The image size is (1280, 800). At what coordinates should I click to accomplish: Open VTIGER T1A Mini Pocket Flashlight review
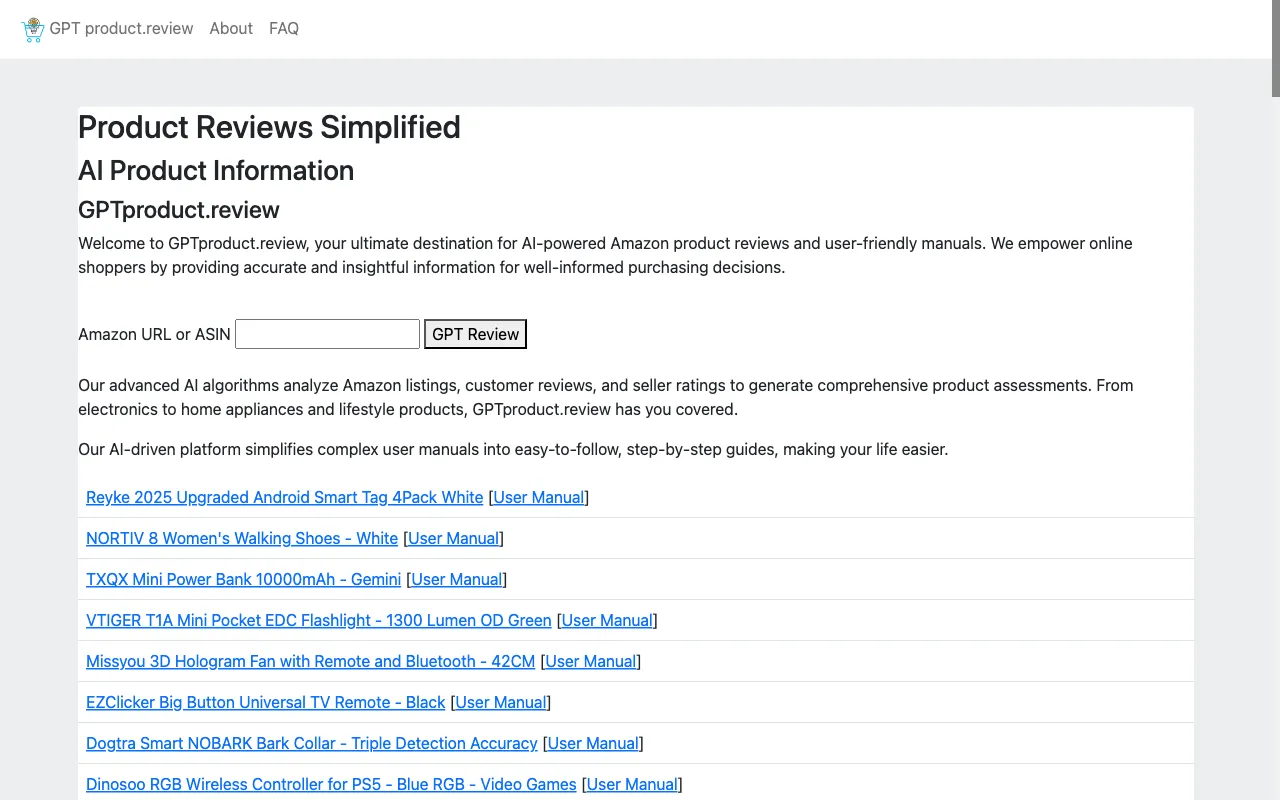tap(318, 620)
